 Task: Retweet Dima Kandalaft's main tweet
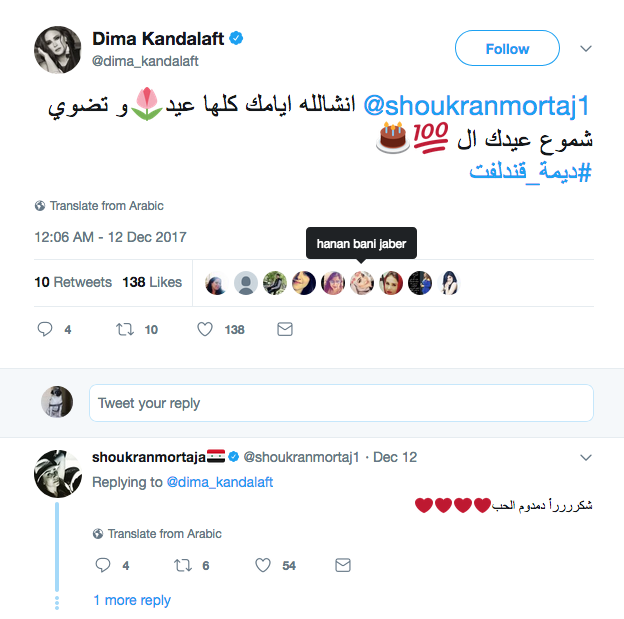tap(128, 329)
